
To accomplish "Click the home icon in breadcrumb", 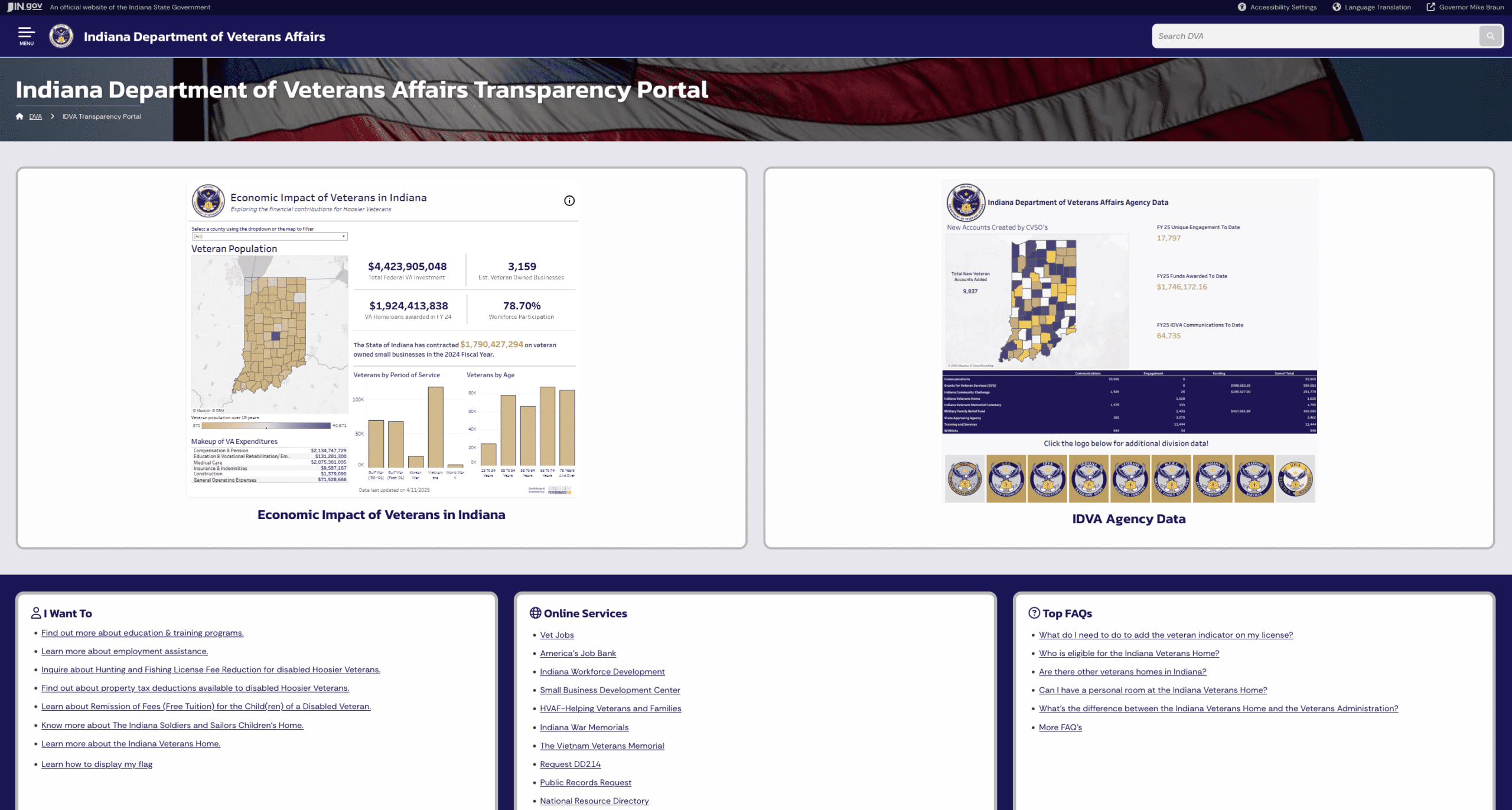I will click(x=19, y=116).
